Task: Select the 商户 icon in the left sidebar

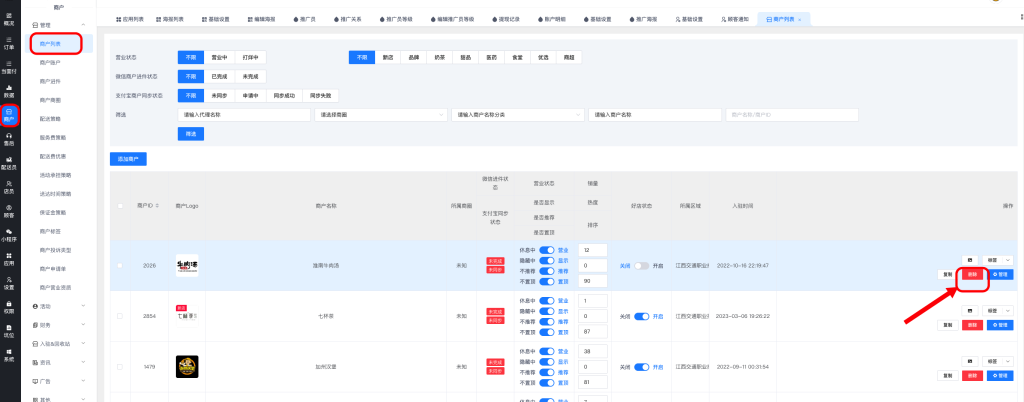Action: click(9, 114)
